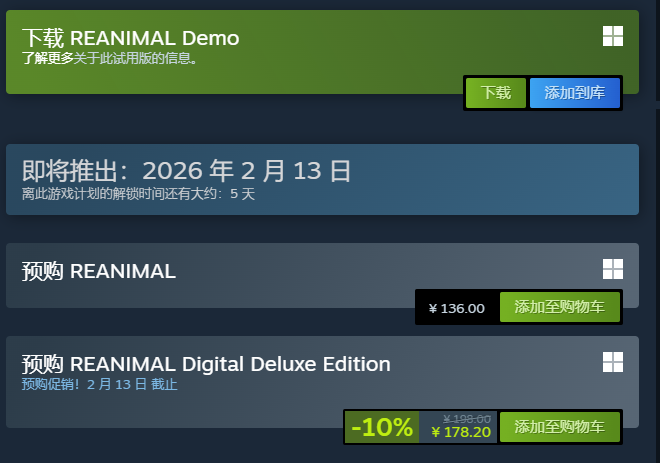
Task: Click the ¥136.00 price label
Action: click(x=456, y=308)
